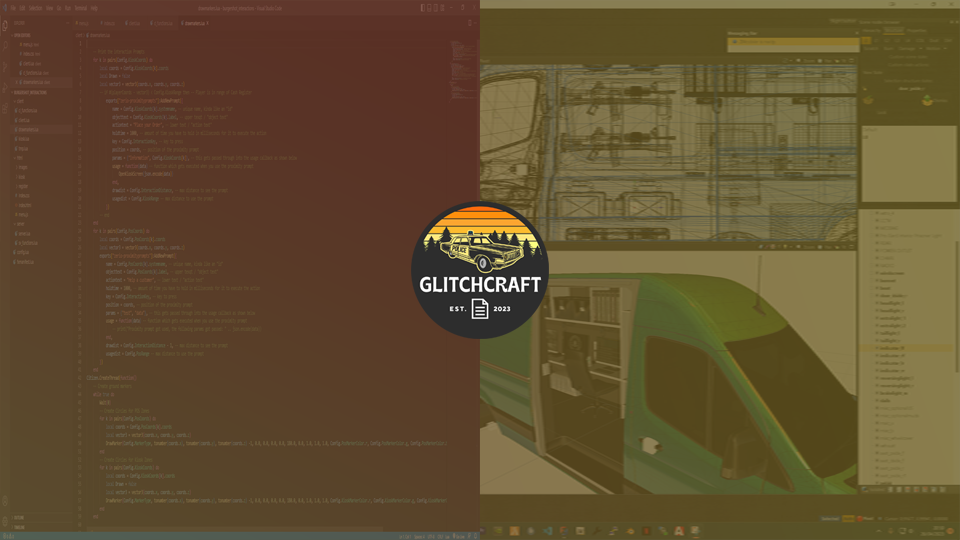Toggle the headlight_l node checkbox
The width and height of the screenshot is (960, 540).
[877, 303]
